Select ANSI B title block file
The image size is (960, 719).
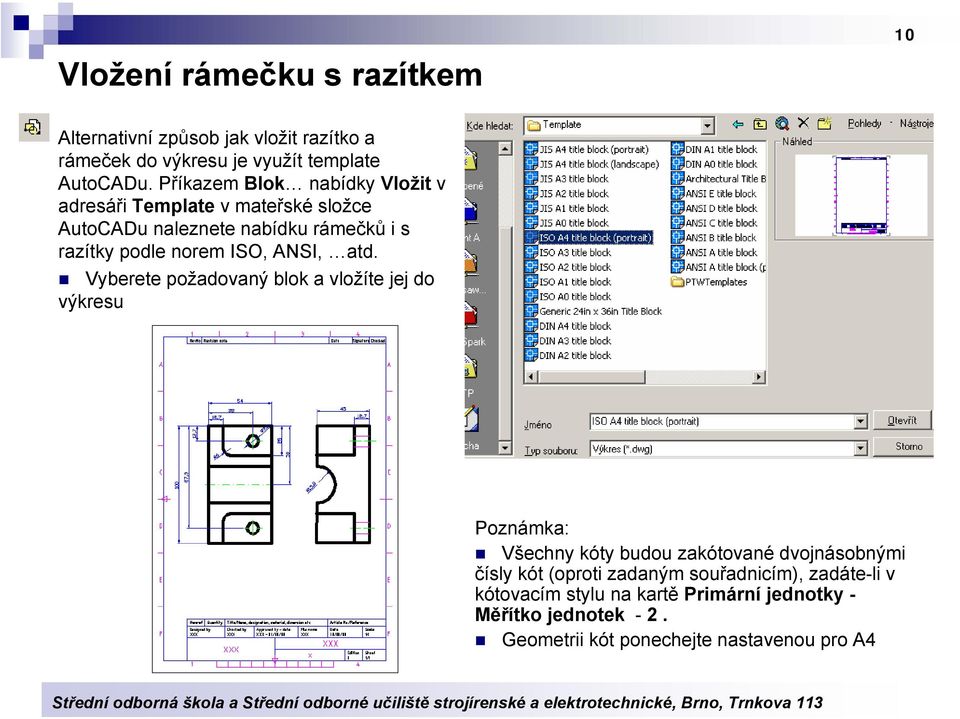click(714, 238)
